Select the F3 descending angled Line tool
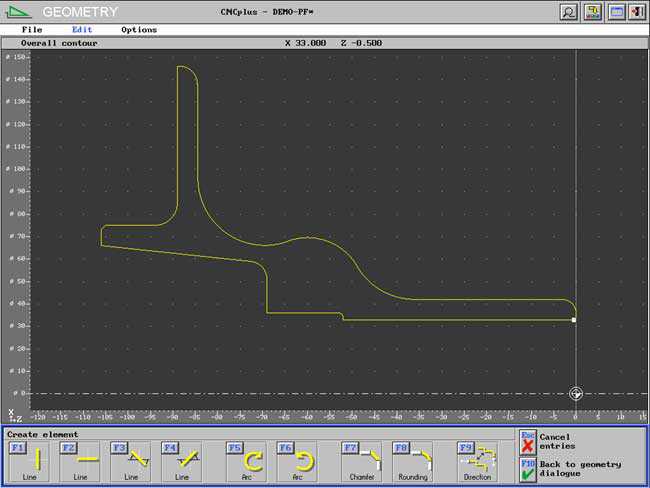 point(131,461)
